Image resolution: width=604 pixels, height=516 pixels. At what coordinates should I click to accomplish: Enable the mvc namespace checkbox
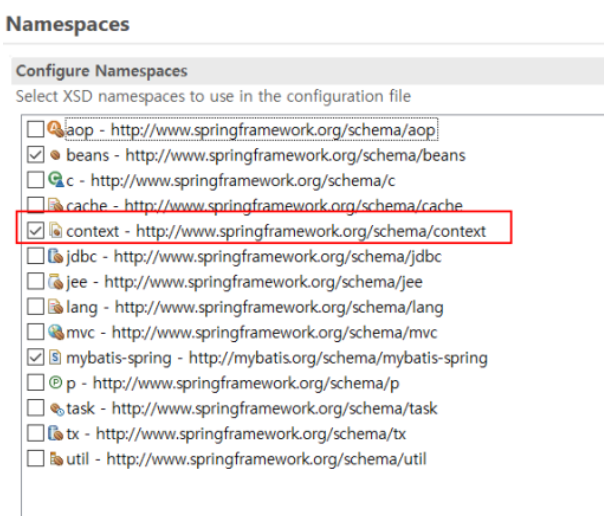[x=35, y=332]
